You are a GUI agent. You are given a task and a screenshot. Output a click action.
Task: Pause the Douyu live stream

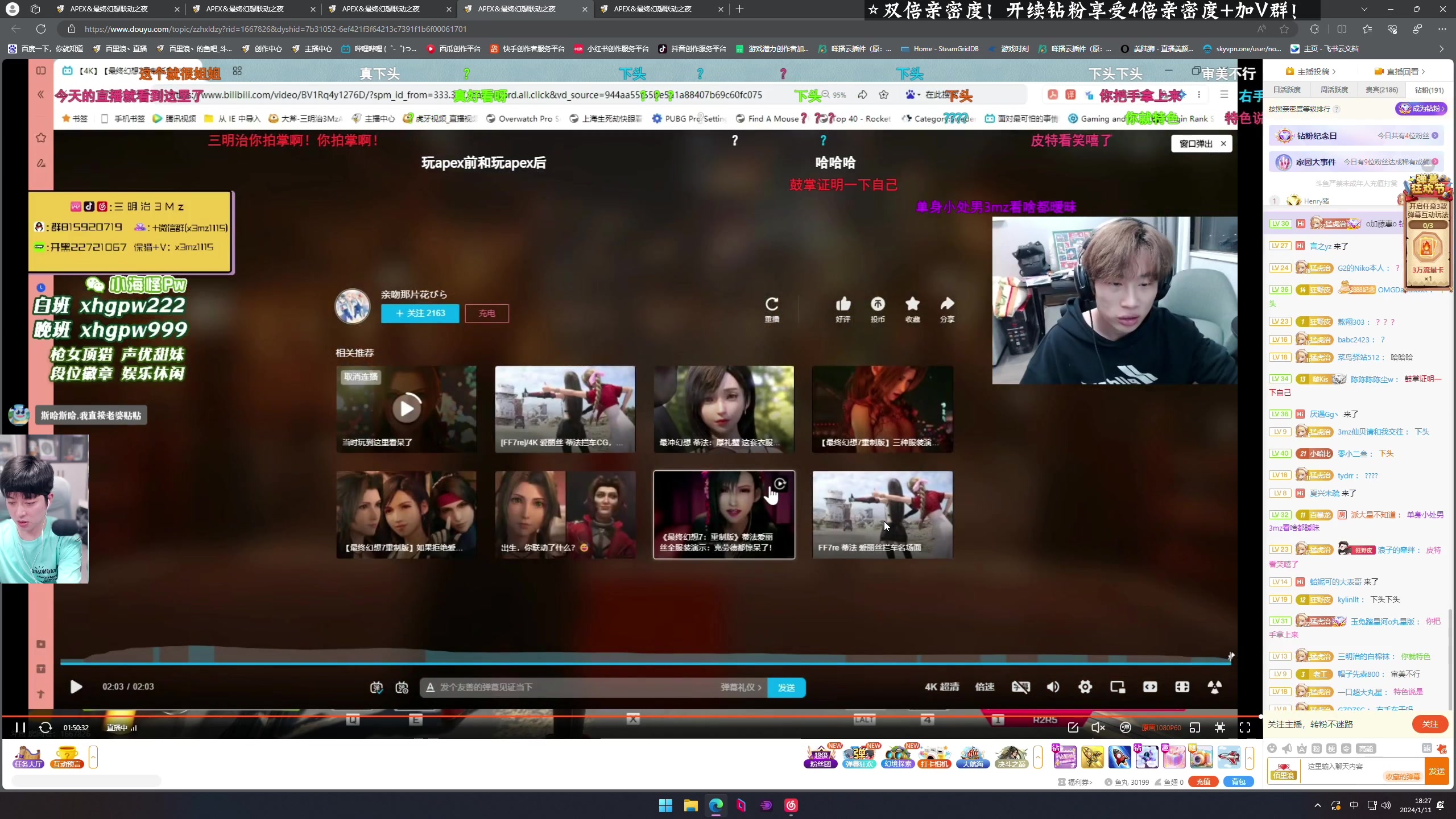pos(20,727)
